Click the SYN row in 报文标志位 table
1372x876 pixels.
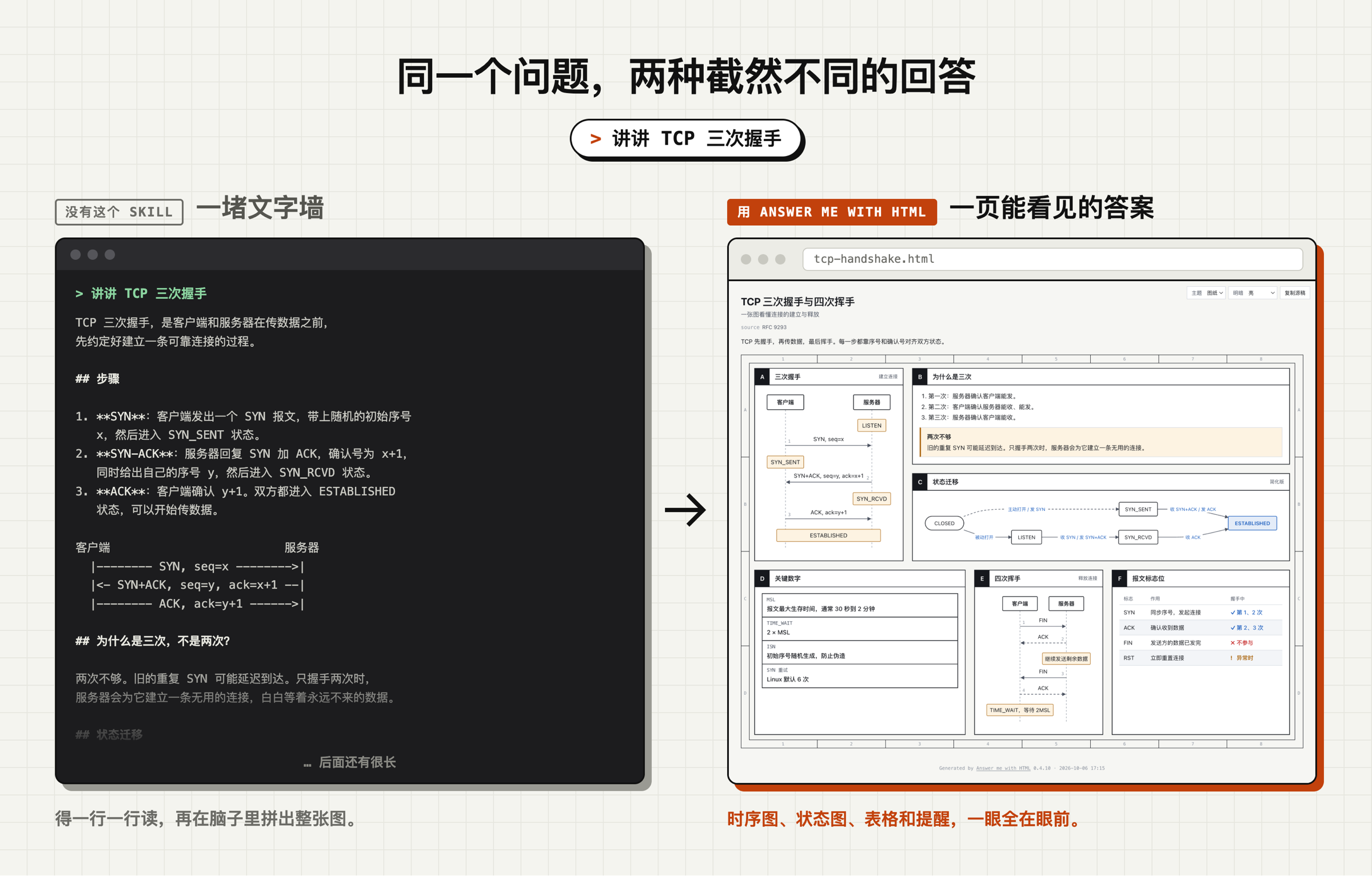[x=1200, y=613]
